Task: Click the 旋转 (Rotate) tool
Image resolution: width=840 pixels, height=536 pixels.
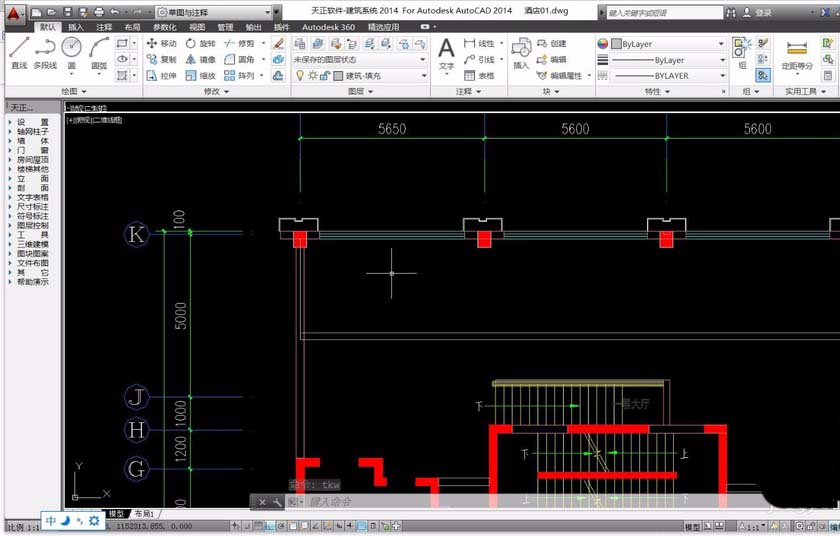Action: coord(199,44)
